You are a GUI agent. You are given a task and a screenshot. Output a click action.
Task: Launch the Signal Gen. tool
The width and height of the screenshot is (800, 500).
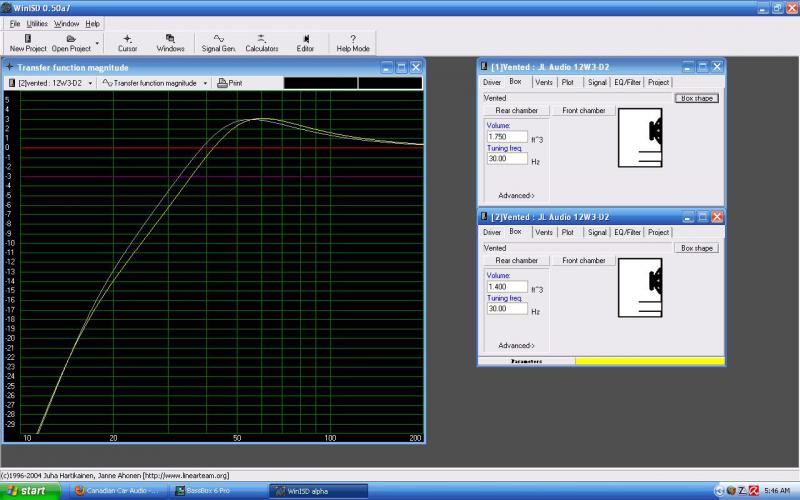click(x=218, y=39)
